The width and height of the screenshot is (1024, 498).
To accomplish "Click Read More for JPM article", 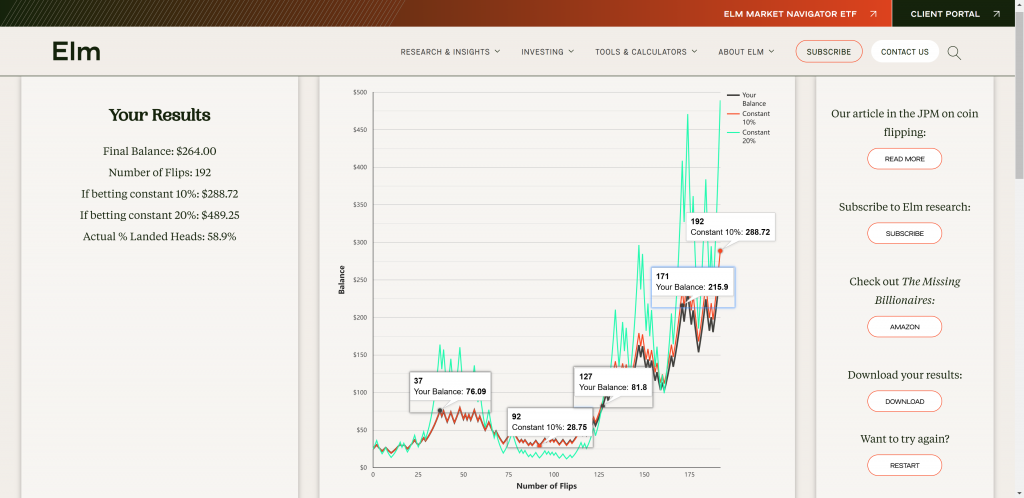I will (904, 159).
